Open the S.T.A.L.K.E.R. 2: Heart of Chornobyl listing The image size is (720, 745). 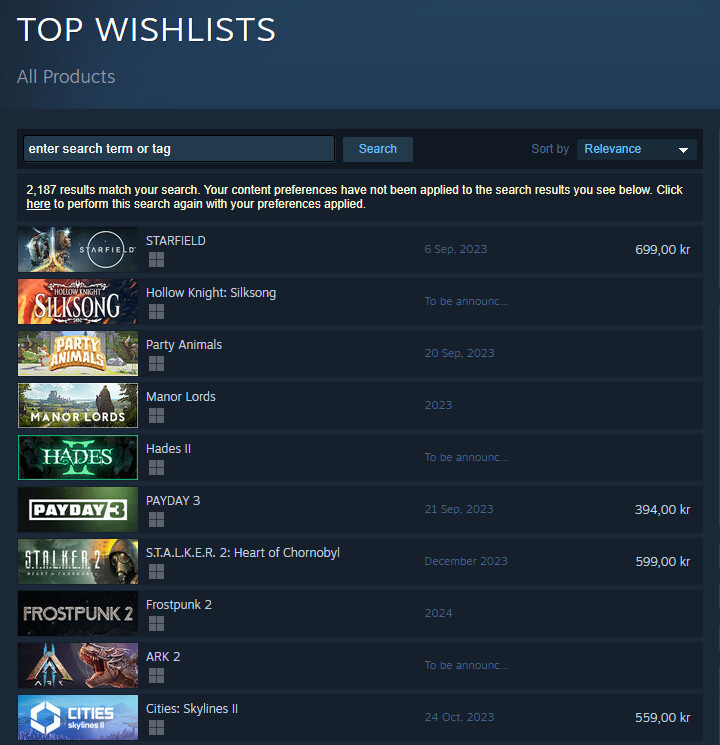pyautogui.click(x=360, y=562)
